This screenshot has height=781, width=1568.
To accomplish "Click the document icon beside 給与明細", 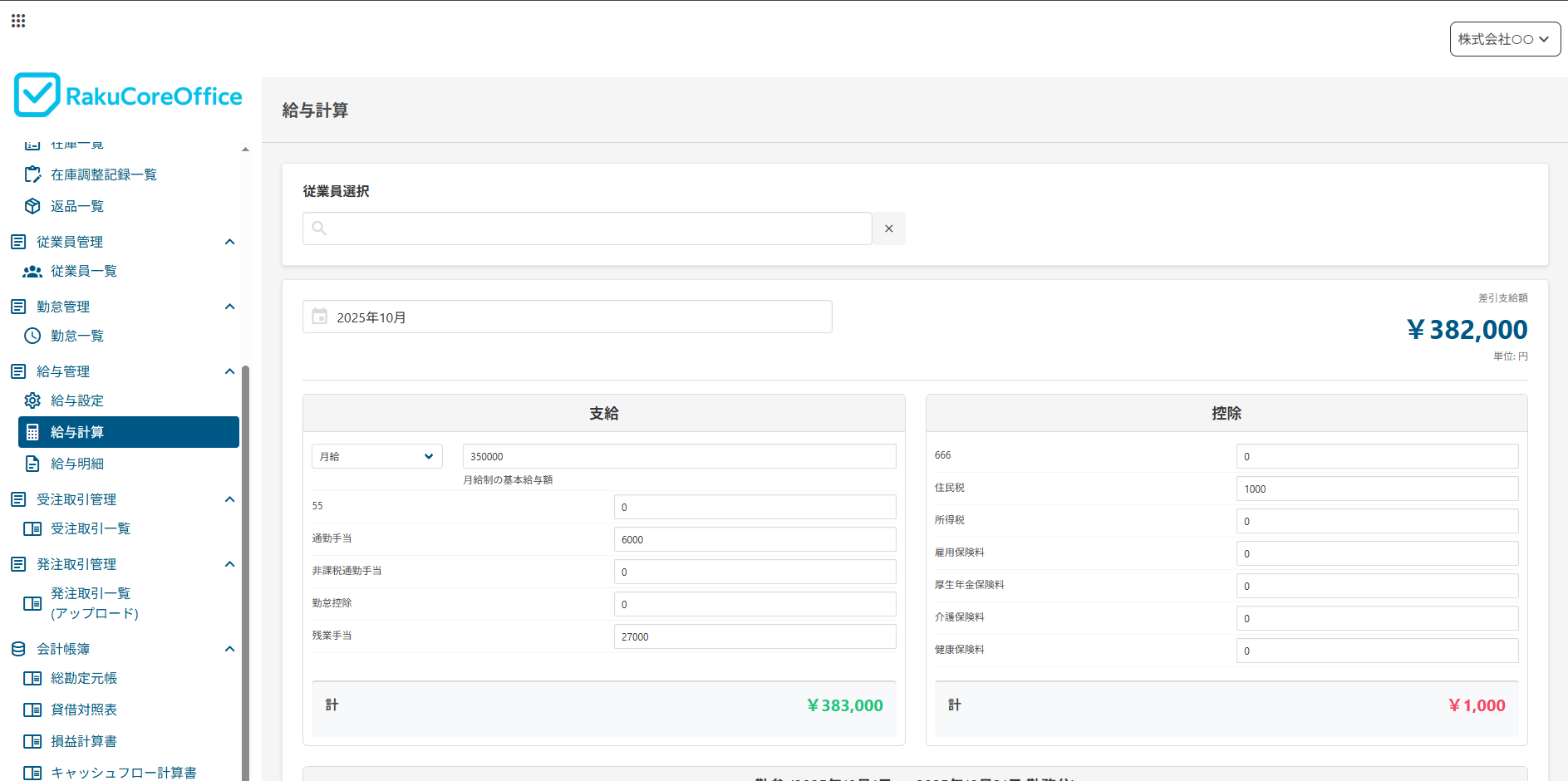I will tap(32, 464).
